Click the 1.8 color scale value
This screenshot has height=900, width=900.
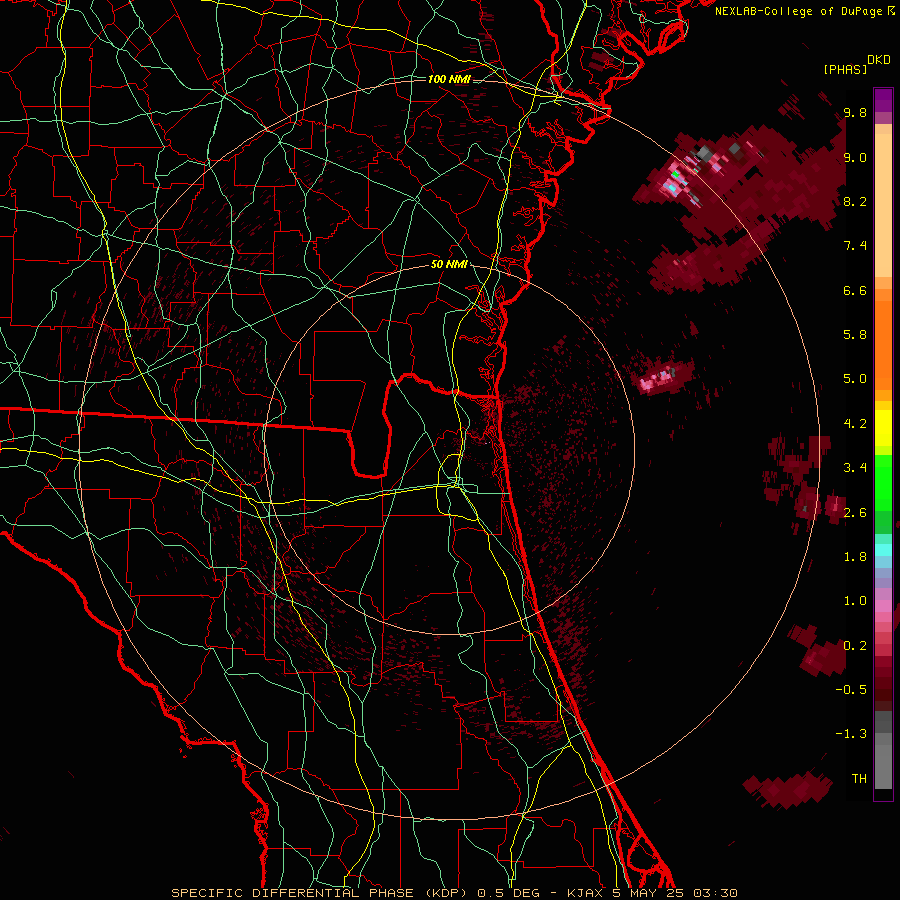pyautogui.click(x=855, y=557)
